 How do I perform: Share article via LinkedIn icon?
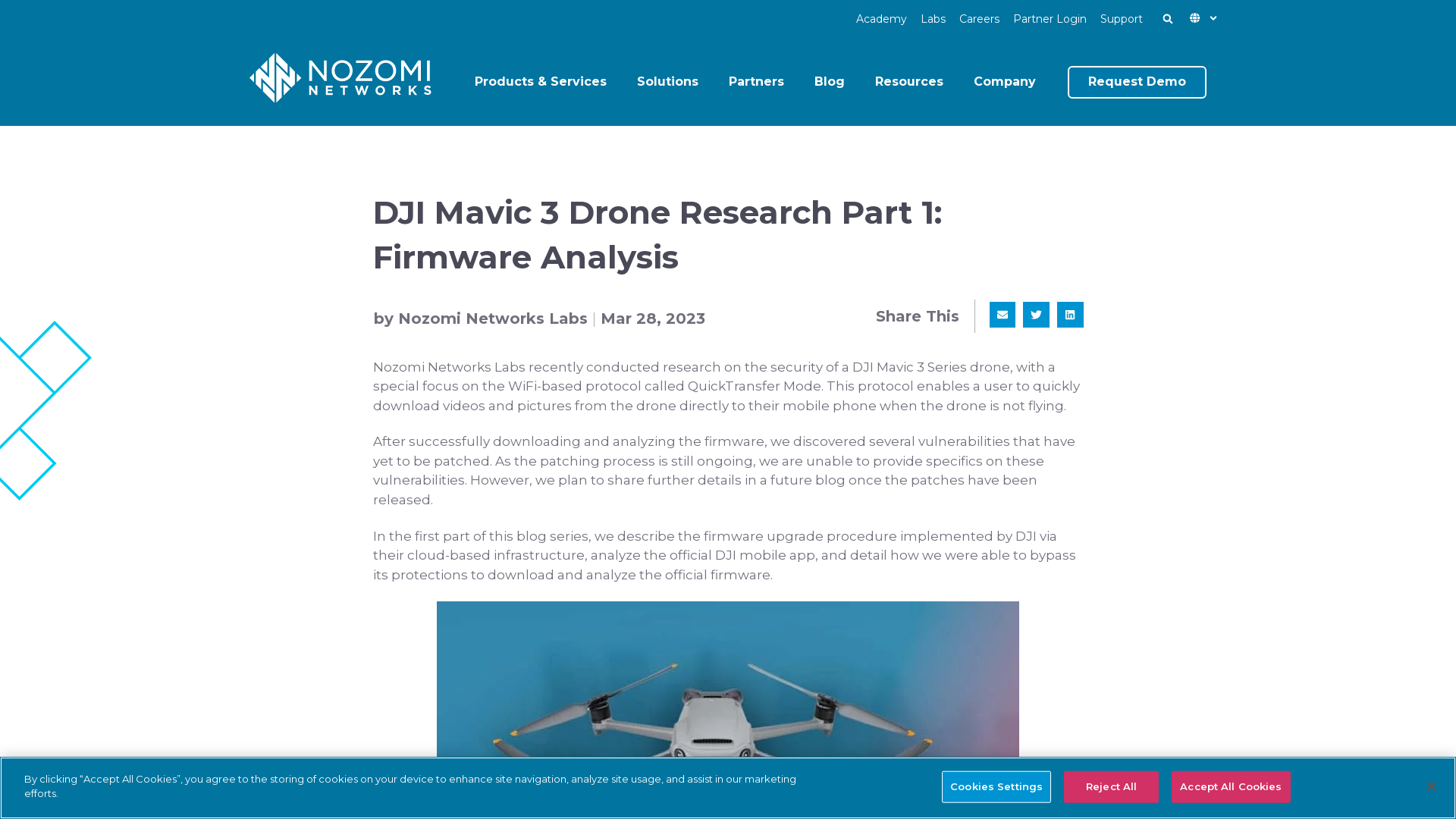pos(1070,314)
